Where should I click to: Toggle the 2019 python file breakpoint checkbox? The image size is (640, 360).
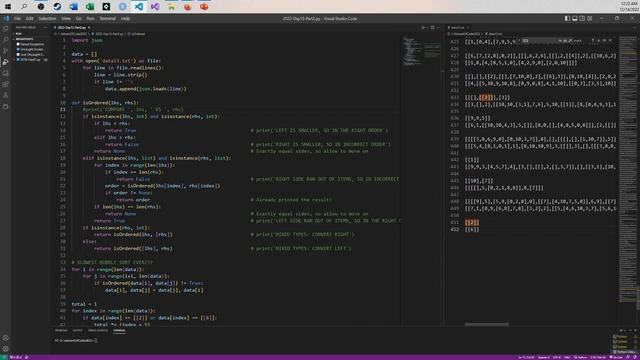[18, 60]
